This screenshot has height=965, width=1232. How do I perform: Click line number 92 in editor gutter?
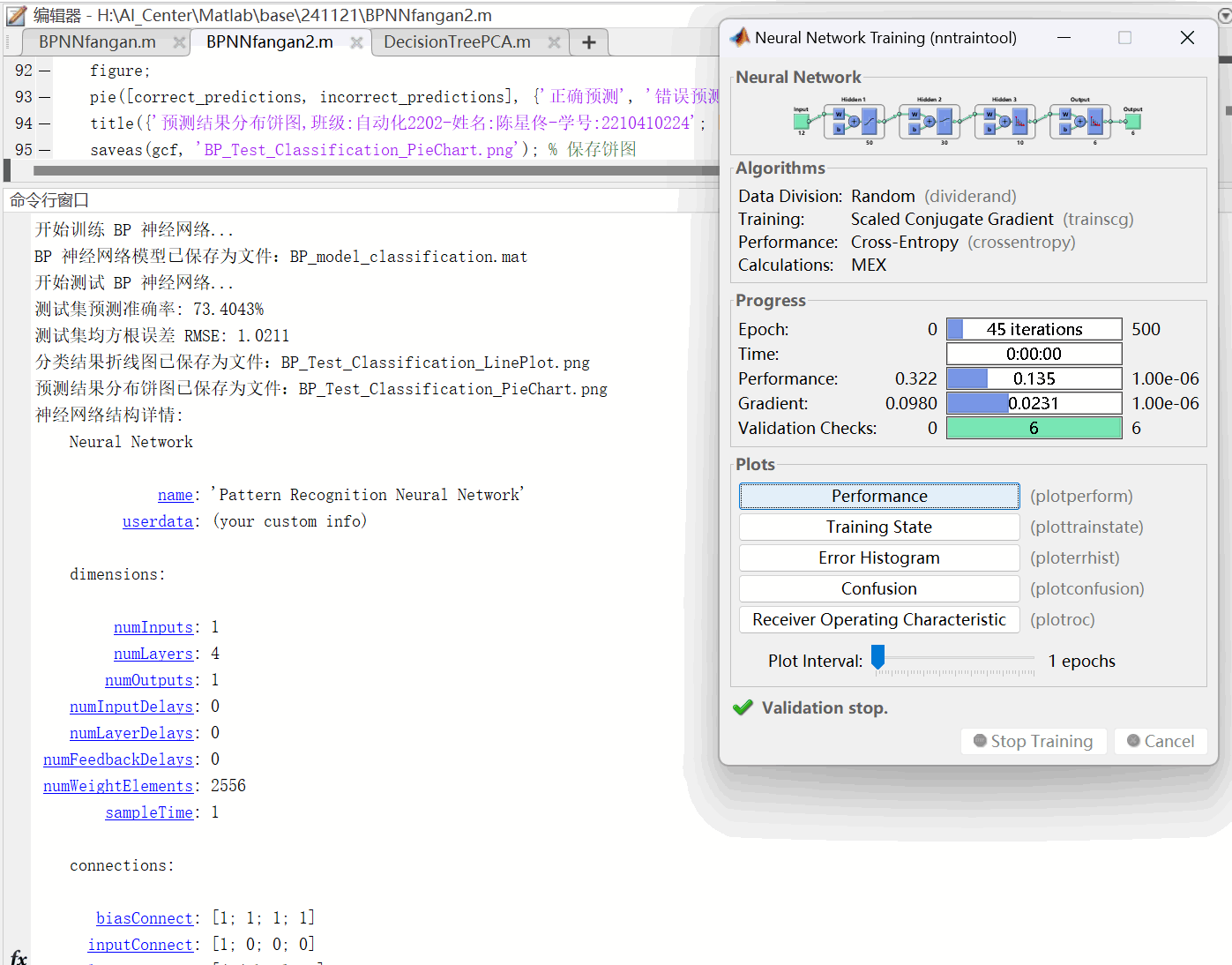click(x=23, y=71)
